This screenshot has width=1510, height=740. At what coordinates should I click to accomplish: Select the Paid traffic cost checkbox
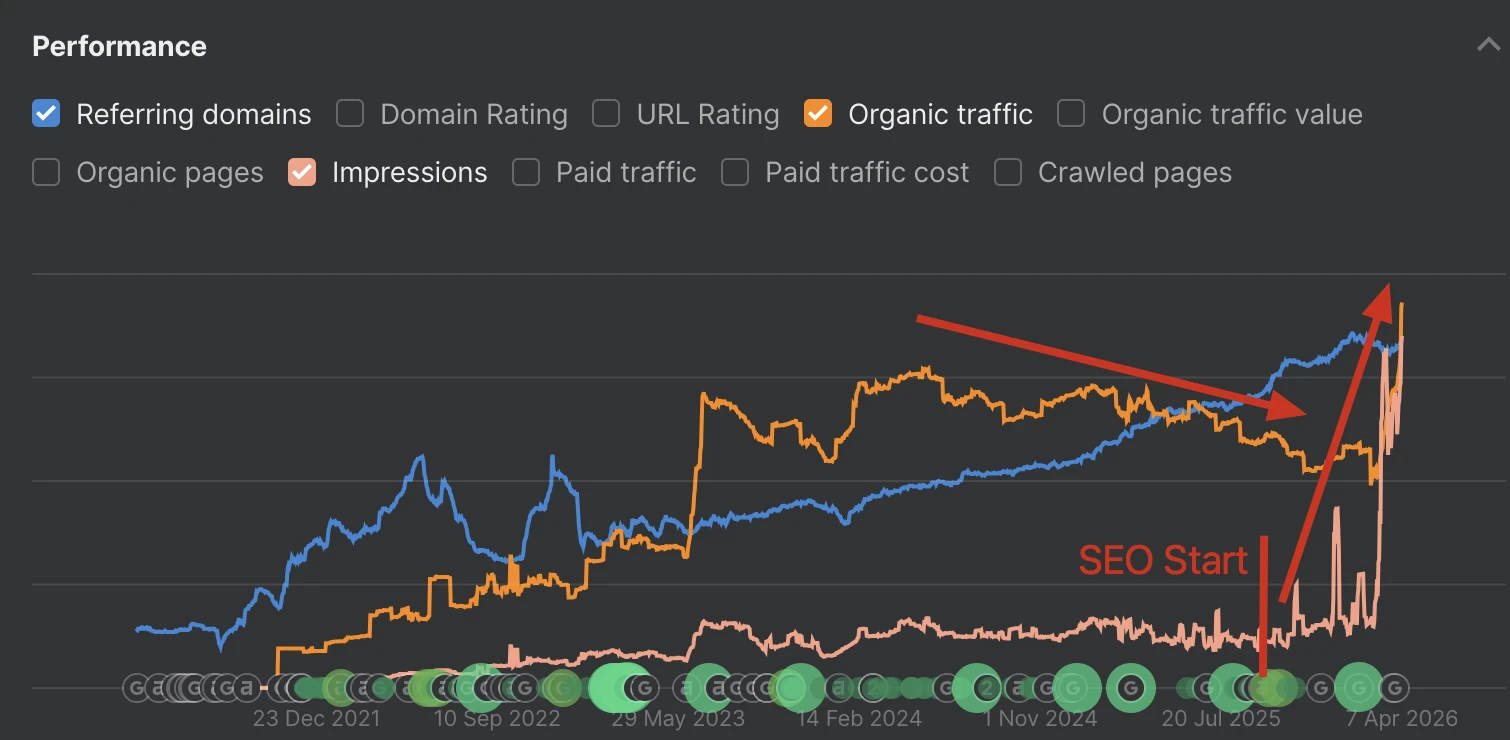click(x=735, y=172)
